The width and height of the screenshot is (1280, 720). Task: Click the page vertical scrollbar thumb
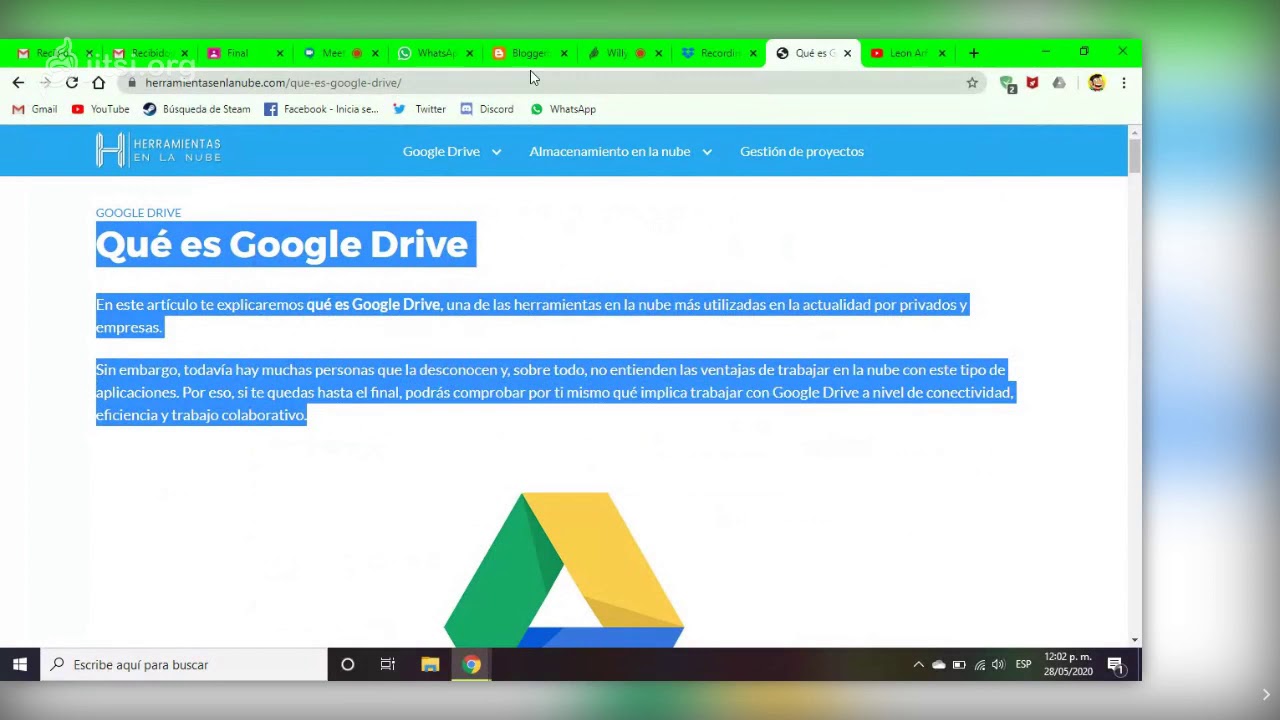click(1134, 157)
